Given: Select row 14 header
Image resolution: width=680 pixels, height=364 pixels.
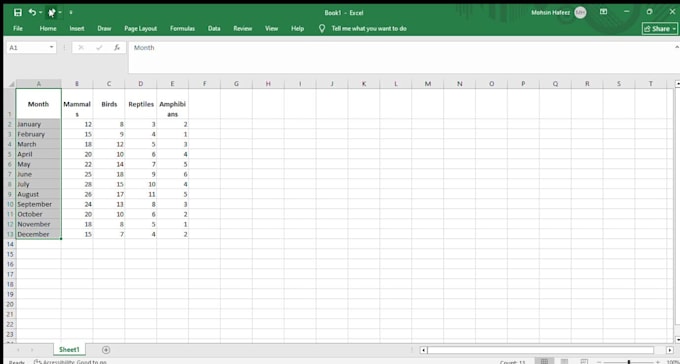Looking at the screenshot, I should (10, 244).
